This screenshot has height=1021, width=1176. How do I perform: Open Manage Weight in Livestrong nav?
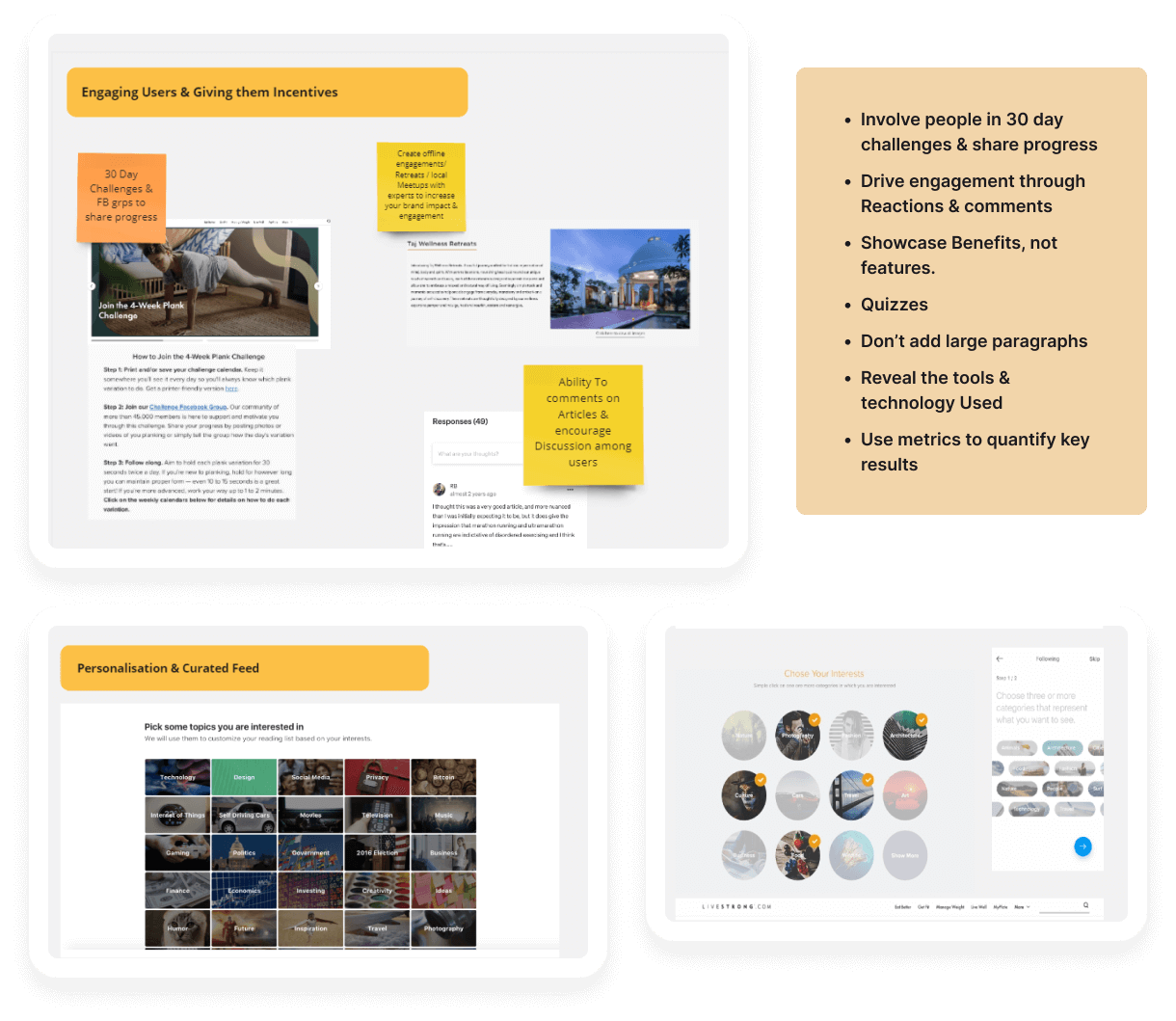point(949,907)
